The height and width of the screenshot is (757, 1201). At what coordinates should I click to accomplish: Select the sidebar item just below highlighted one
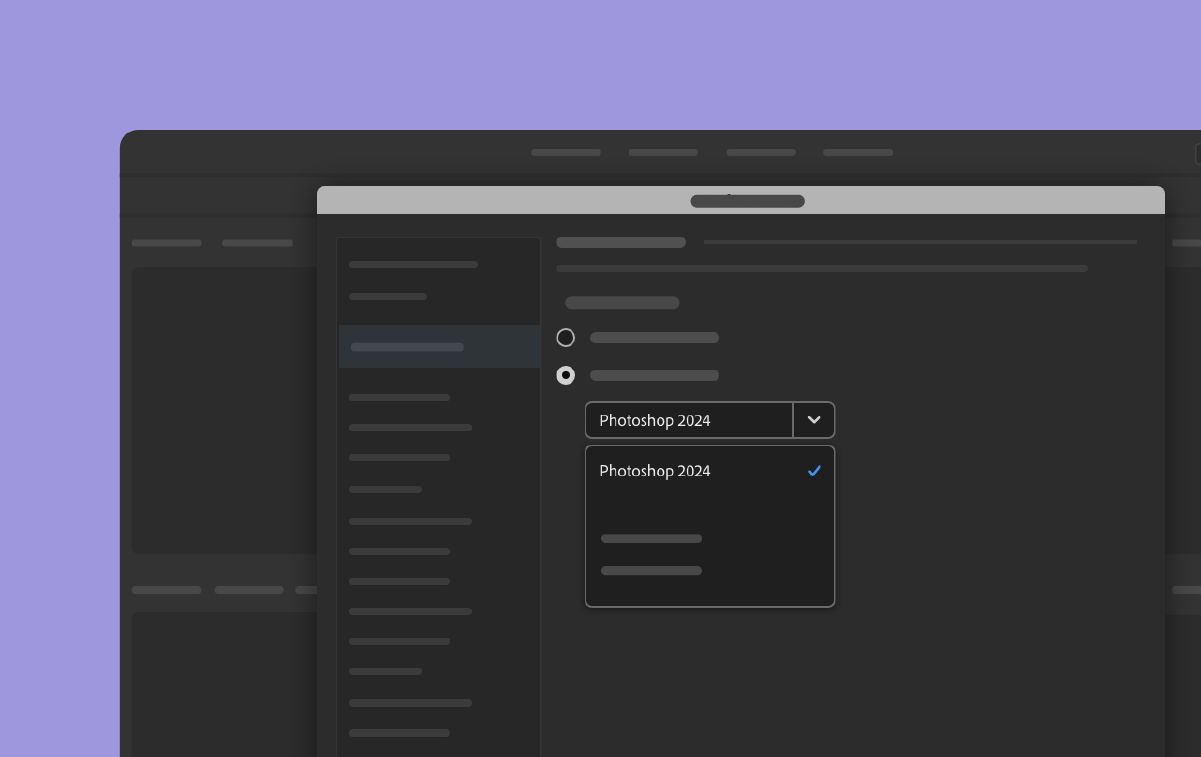399,398
